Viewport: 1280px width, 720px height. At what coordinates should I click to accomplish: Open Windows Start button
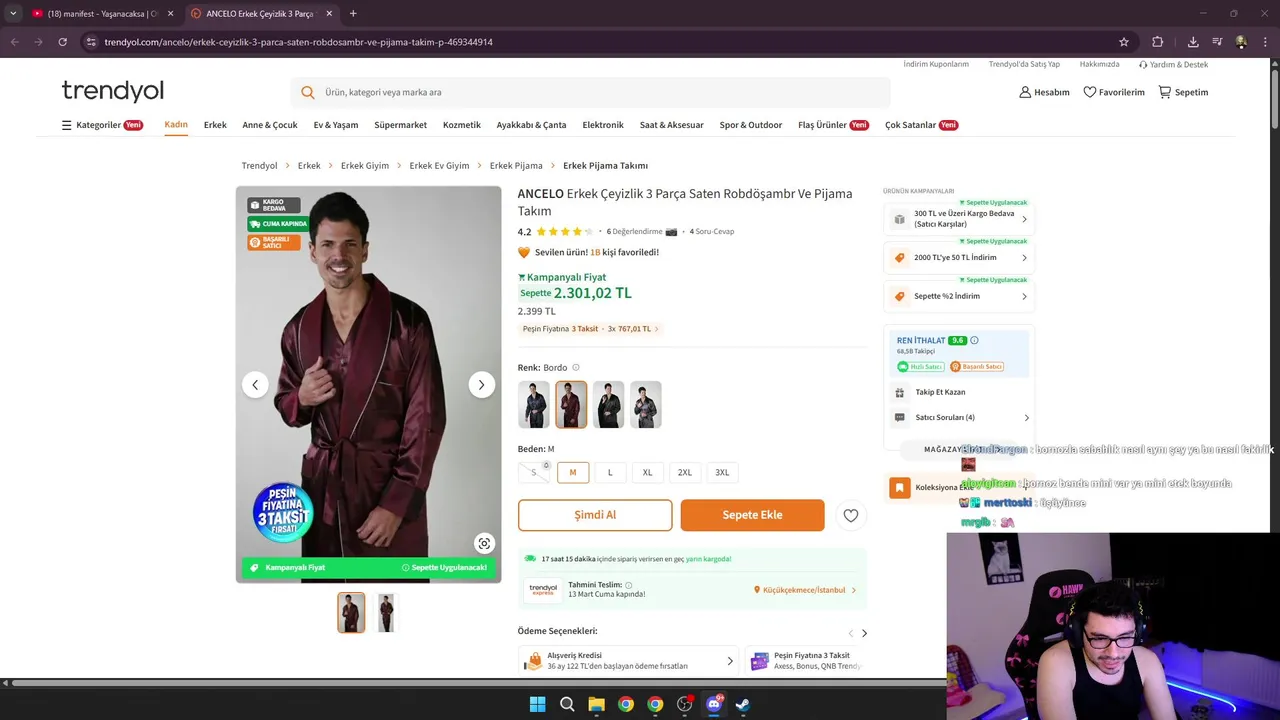pos(537,704)
